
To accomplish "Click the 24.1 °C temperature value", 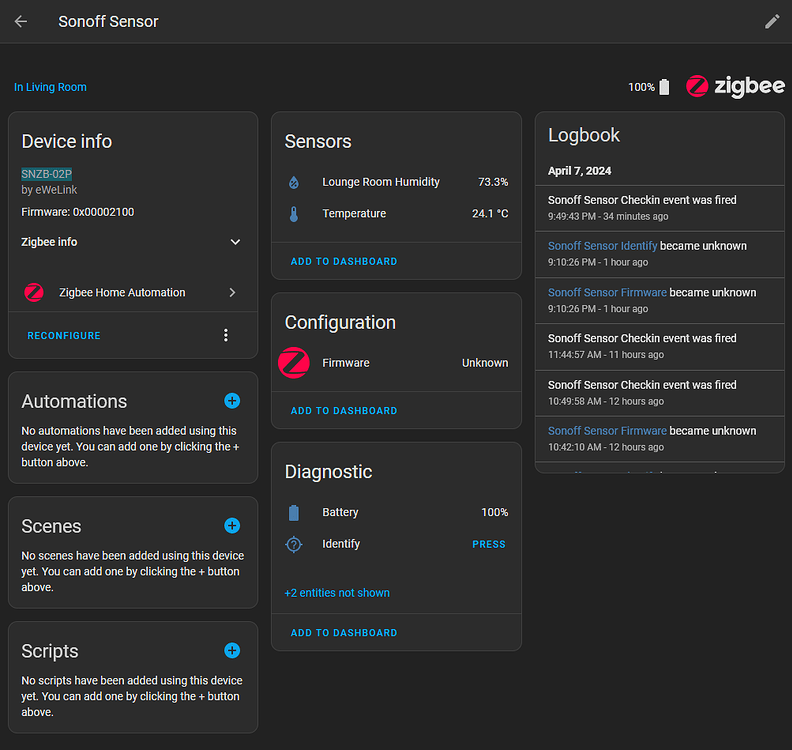I will (x=490, y=214).
